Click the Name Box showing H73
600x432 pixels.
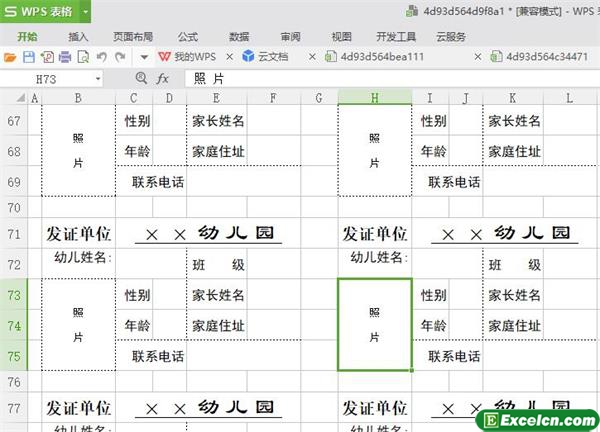[x=46, y=79]
